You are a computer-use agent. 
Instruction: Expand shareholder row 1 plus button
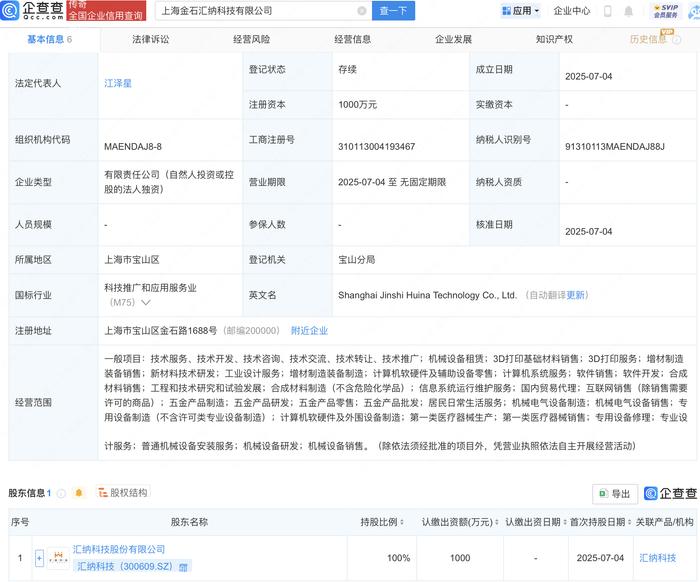(x=39, y=558)
